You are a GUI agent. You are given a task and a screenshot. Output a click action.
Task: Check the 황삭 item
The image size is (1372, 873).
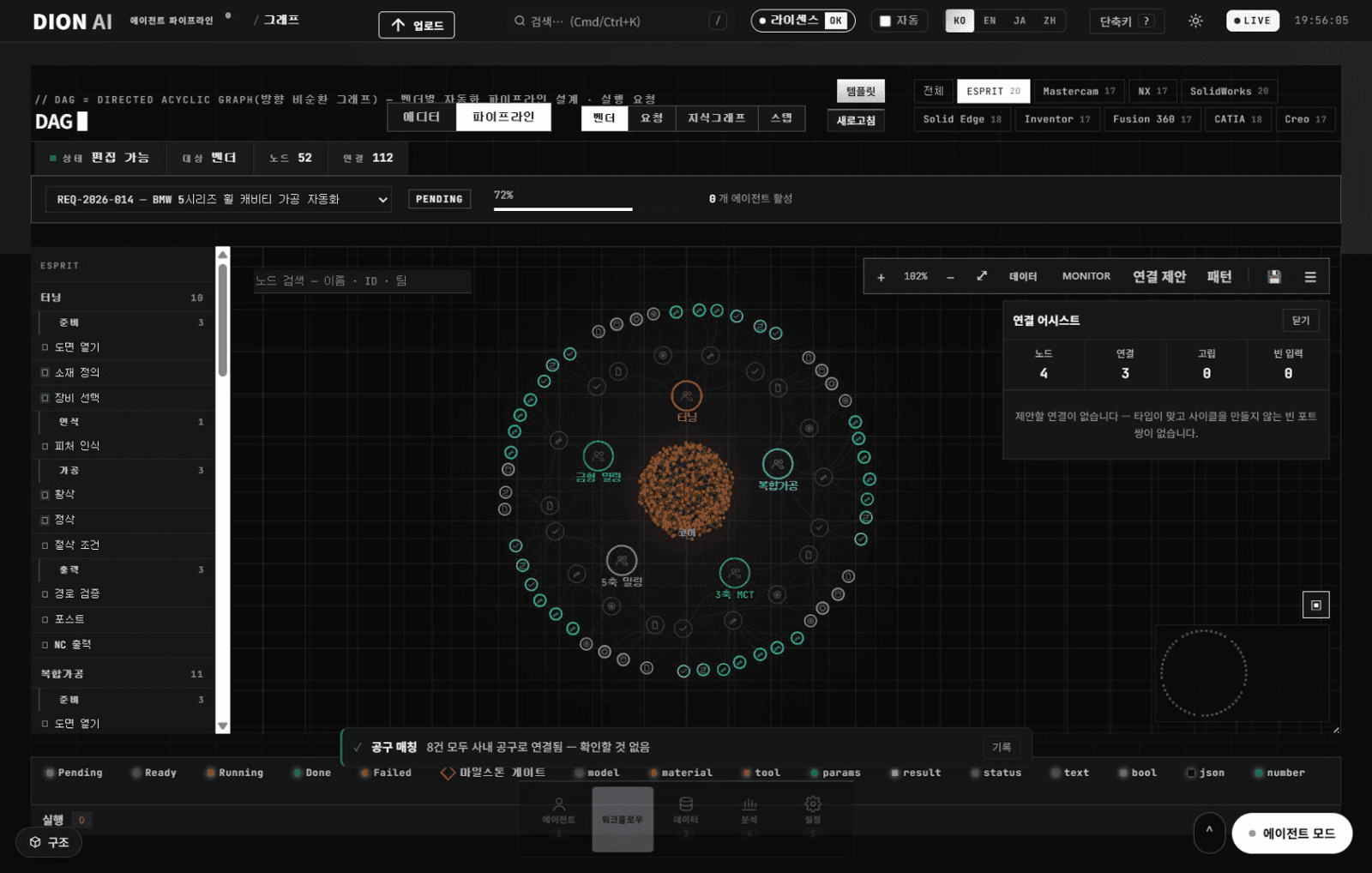(45, 495)
